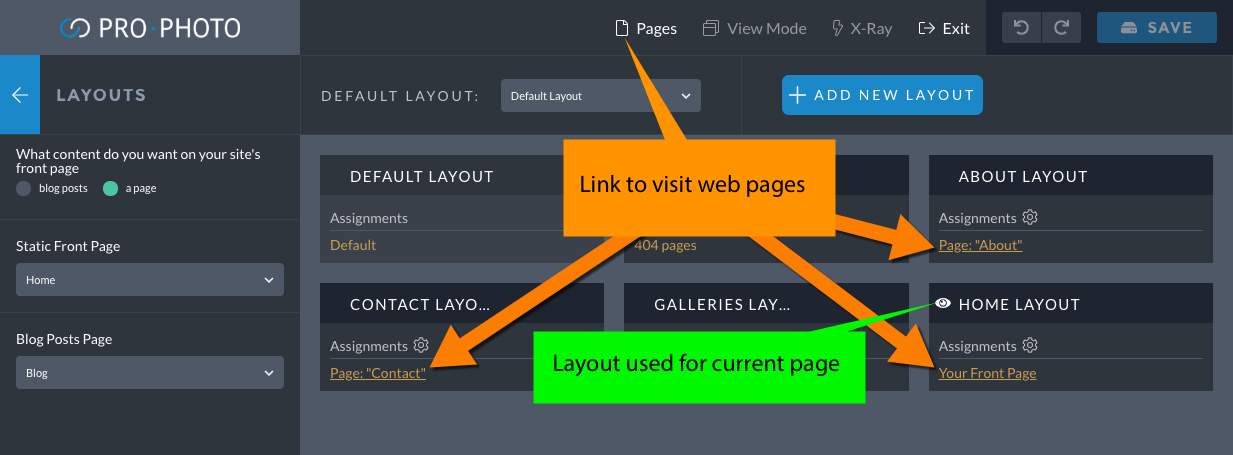
Task: Click the X-Ray lightning icon
Action: (838, 28)
